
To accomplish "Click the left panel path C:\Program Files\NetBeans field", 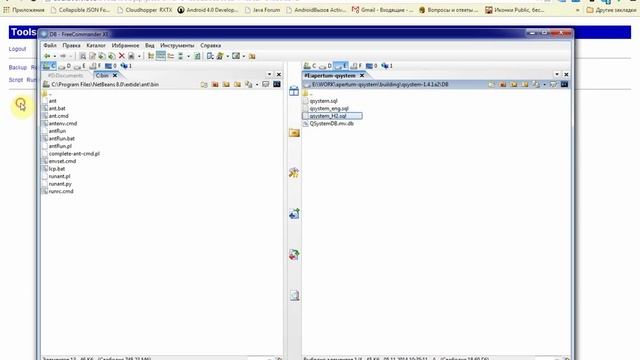I will tap(105, 84).
